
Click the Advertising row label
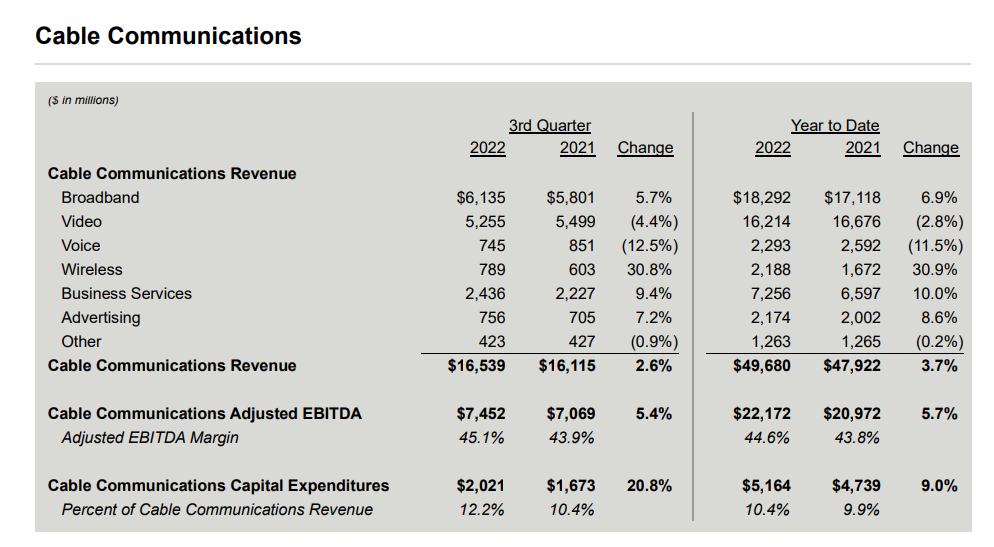101,318
